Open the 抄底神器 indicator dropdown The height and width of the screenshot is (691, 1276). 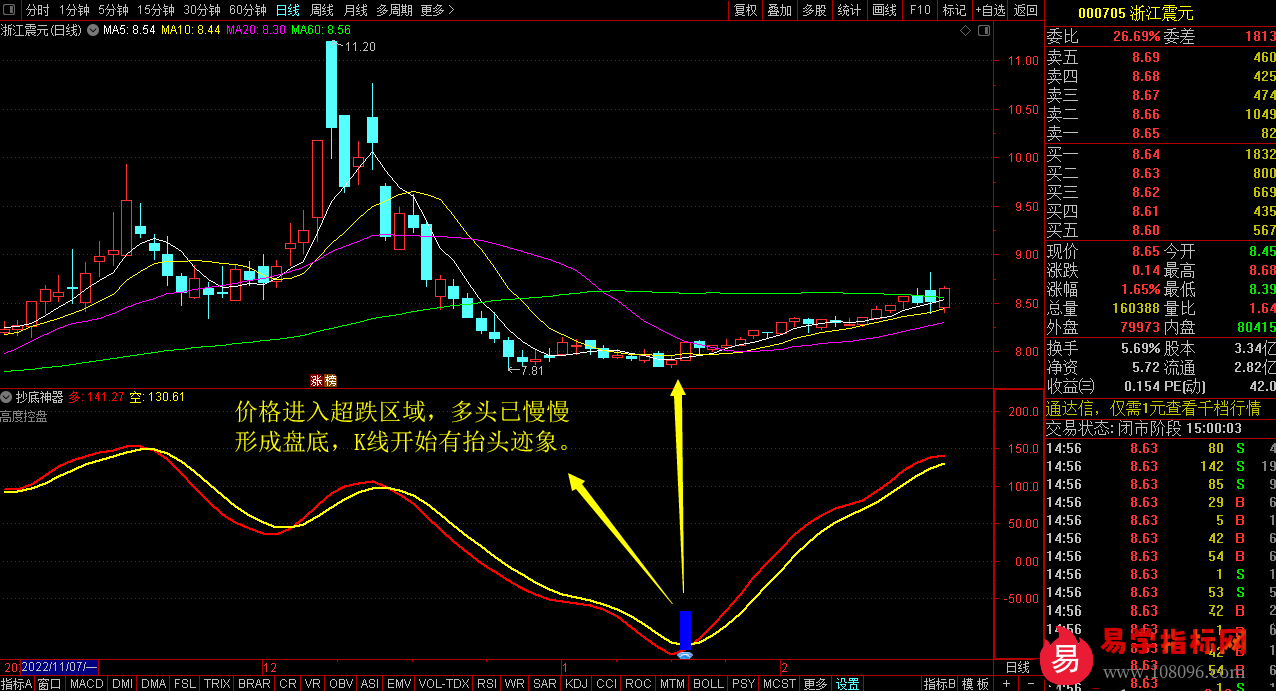(x=7, y=397)
